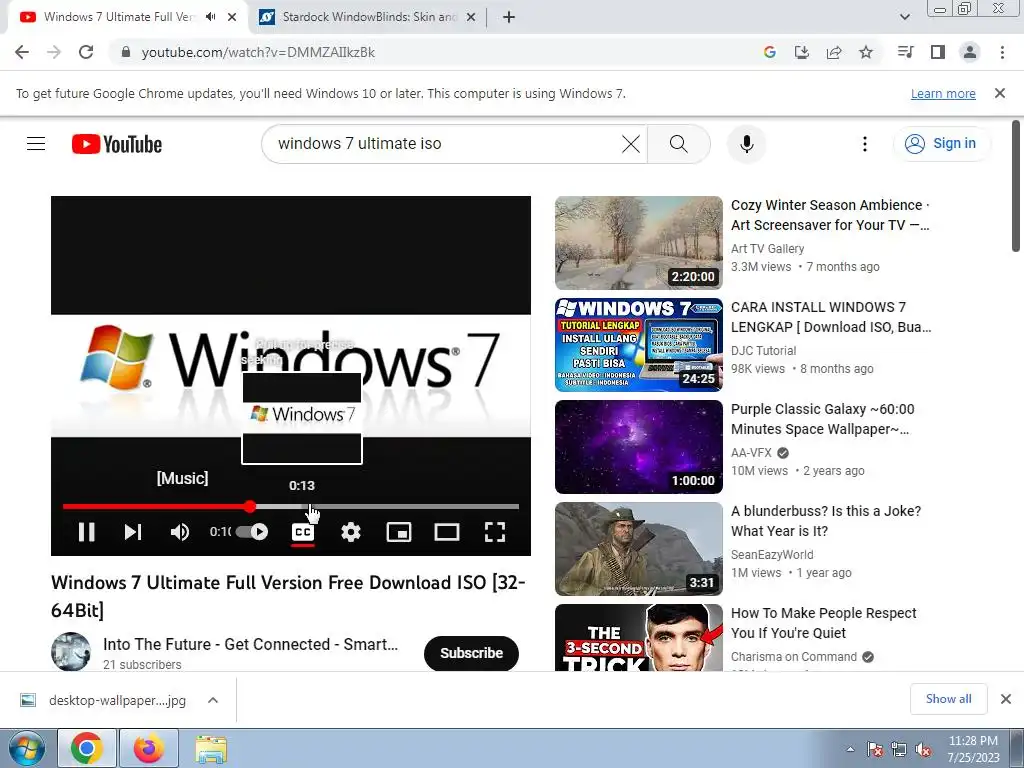Open Google icon in address bar
The image size is (1024, 768).
769,52
